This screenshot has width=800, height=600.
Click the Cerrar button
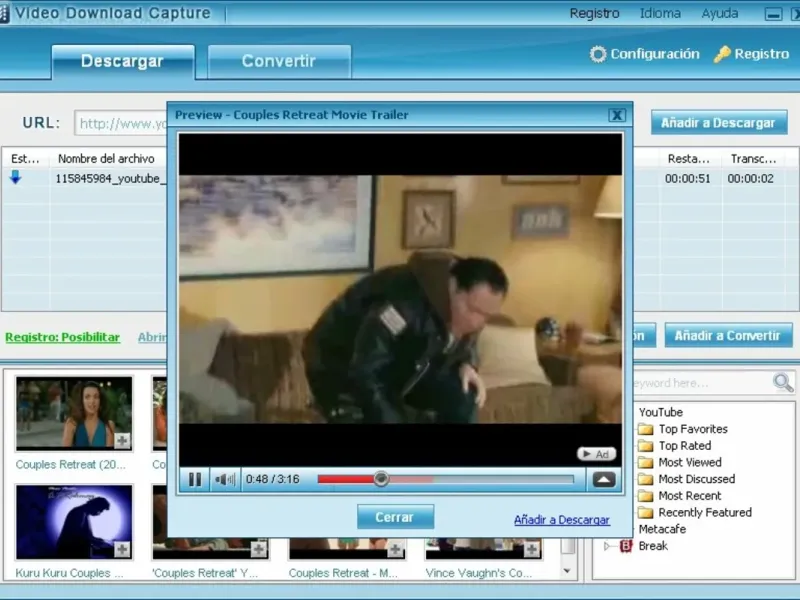point(395,517)
